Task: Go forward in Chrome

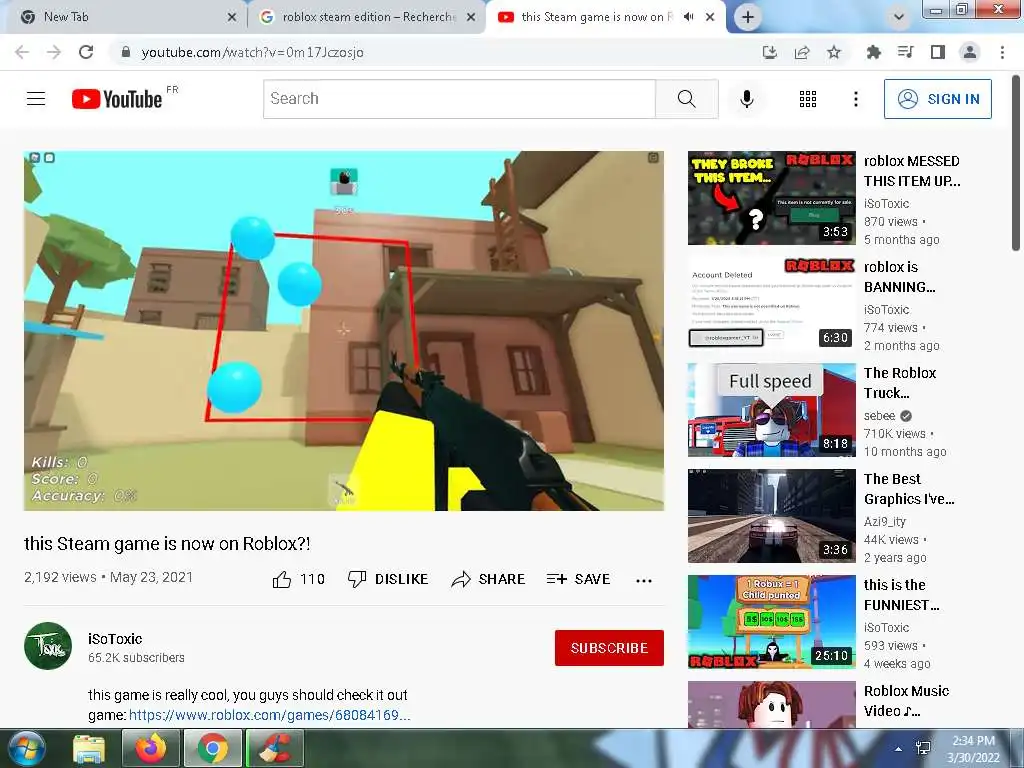Action: 54,52
